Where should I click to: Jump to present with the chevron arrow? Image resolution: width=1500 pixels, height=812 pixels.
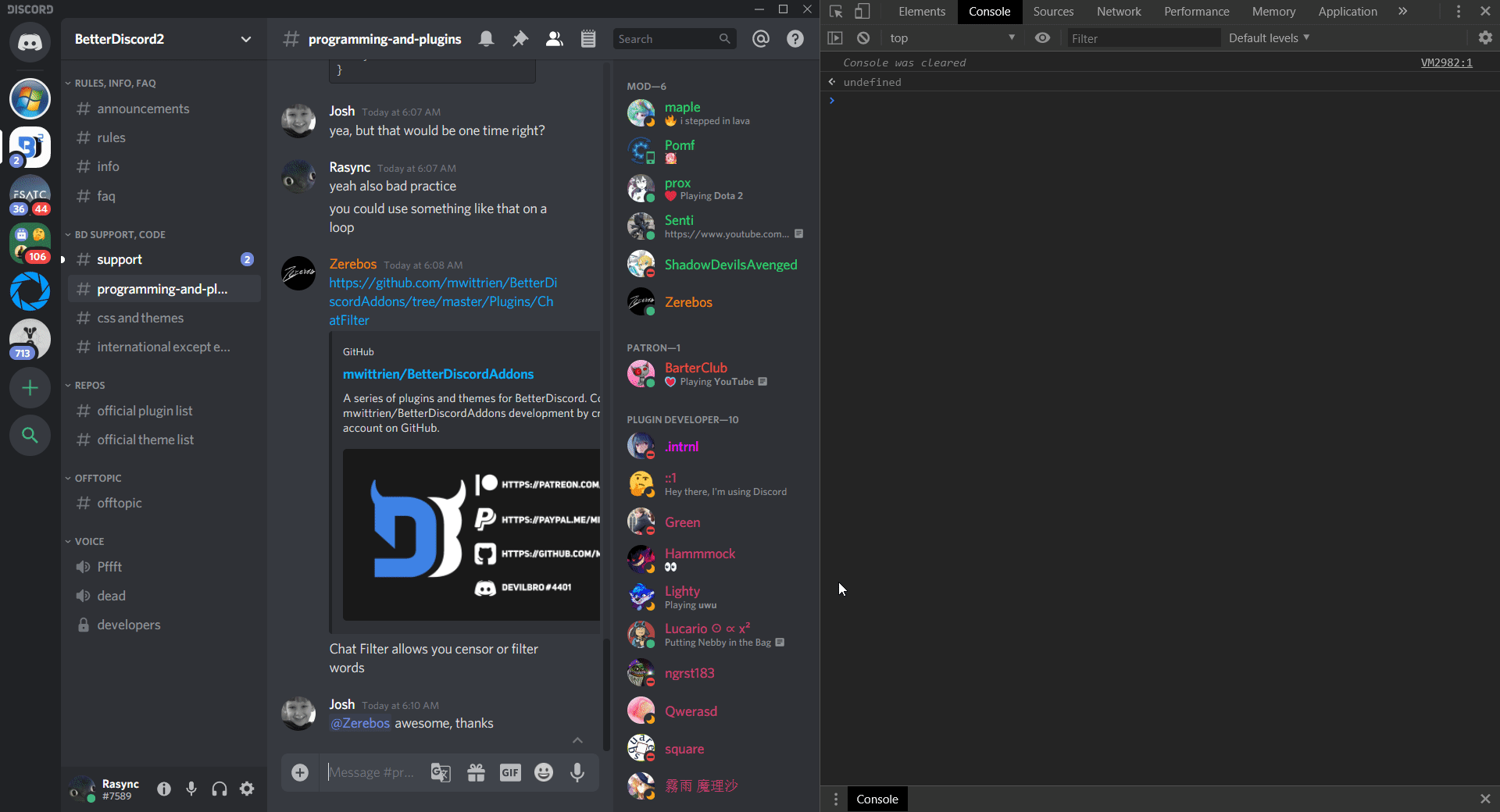click(x=577, y=740)
